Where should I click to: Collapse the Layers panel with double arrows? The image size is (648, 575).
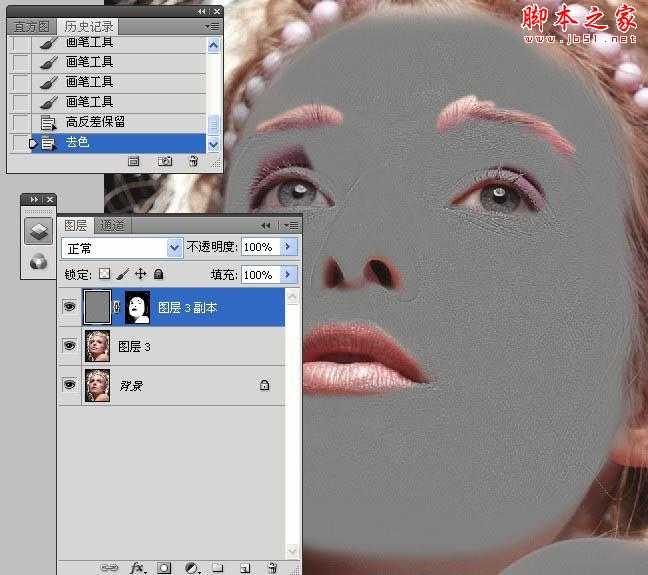click(266, 226)
